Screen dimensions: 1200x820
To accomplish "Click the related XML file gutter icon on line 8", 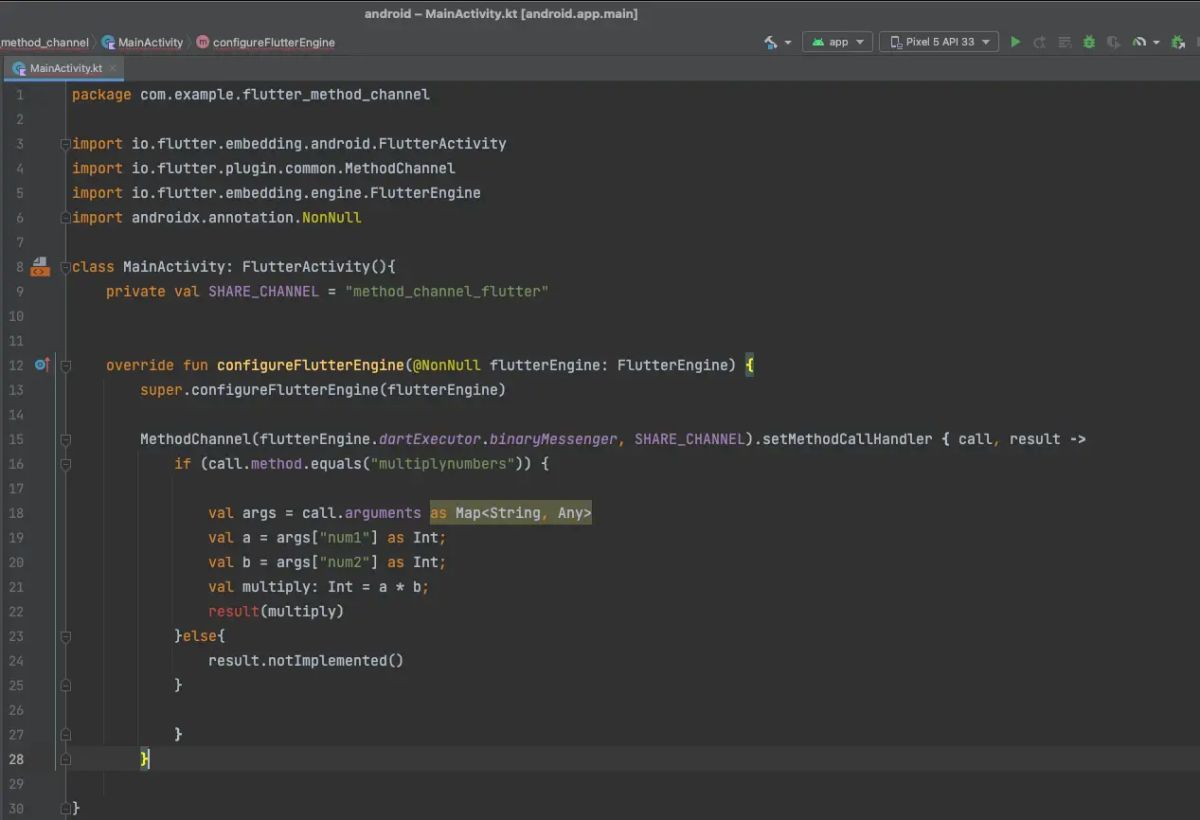I will coord(40,266).
